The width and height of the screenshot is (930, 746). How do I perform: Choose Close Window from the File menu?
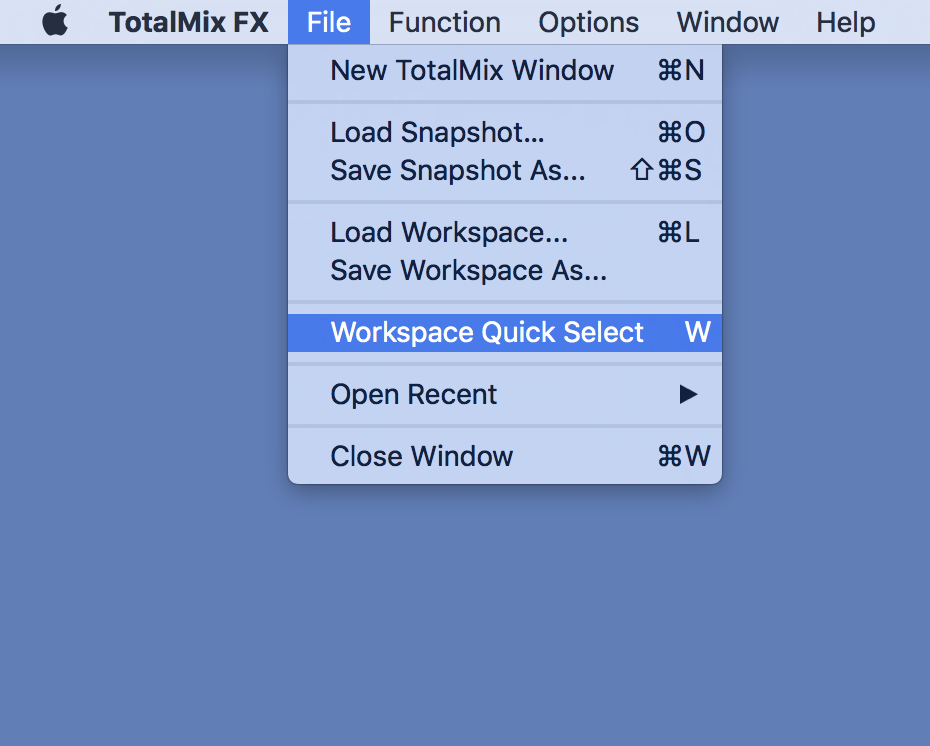coord(421,457)
